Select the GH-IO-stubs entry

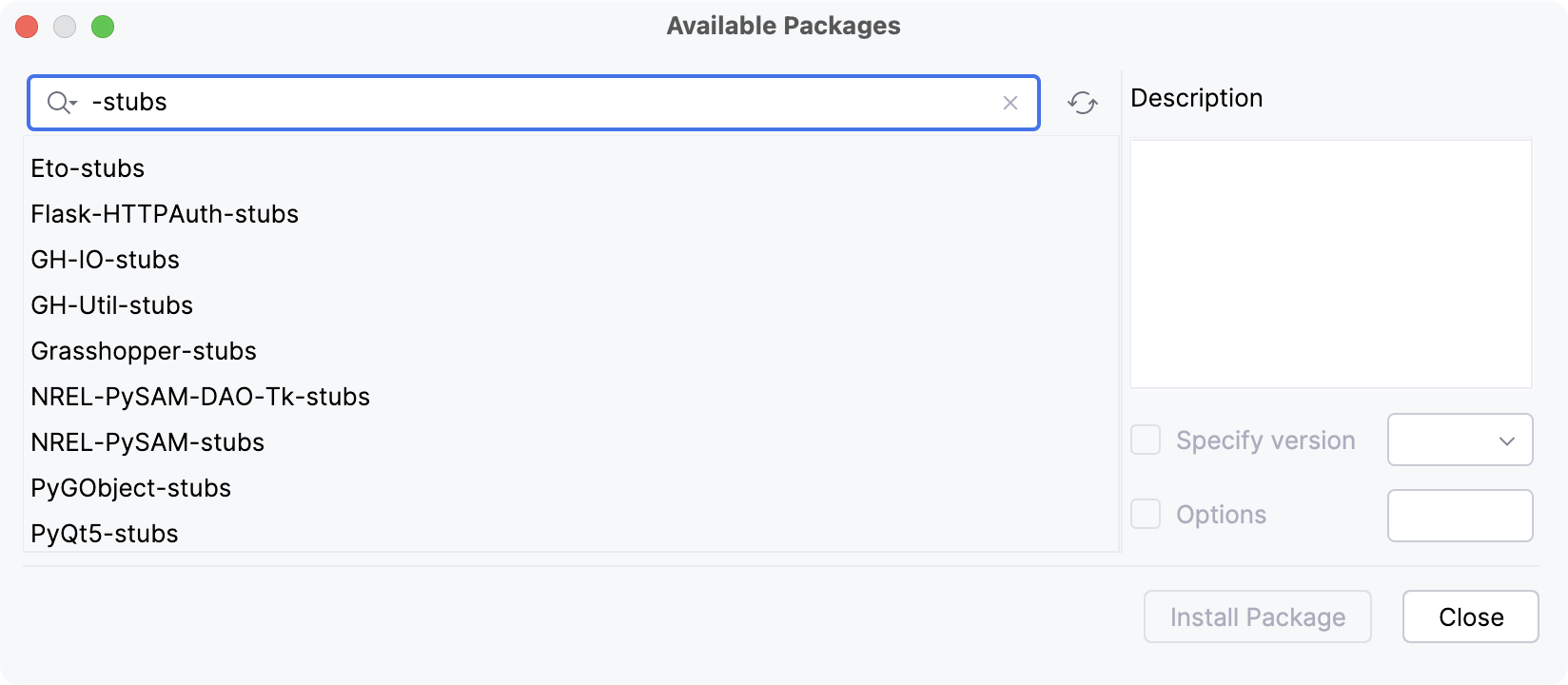tap(105, 260)
